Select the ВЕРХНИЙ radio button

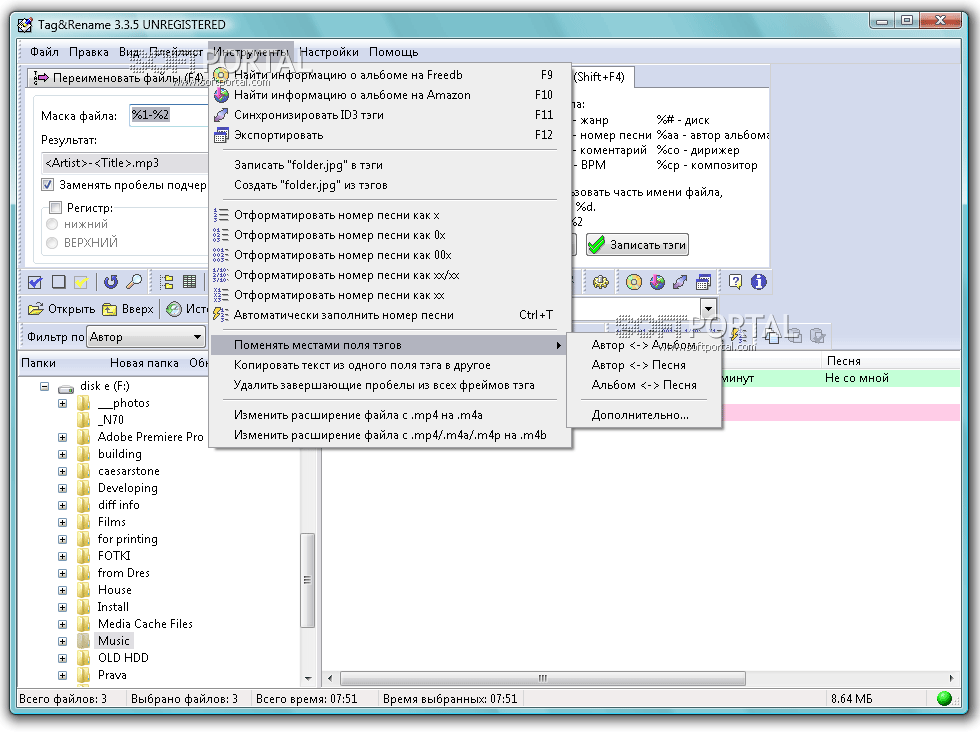[52, 242]
